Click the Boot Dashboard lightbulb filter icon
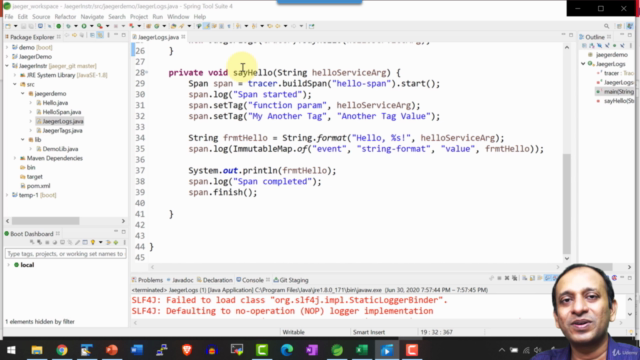The width and height of the screenshot is (640, 360). tap(93, 242)
